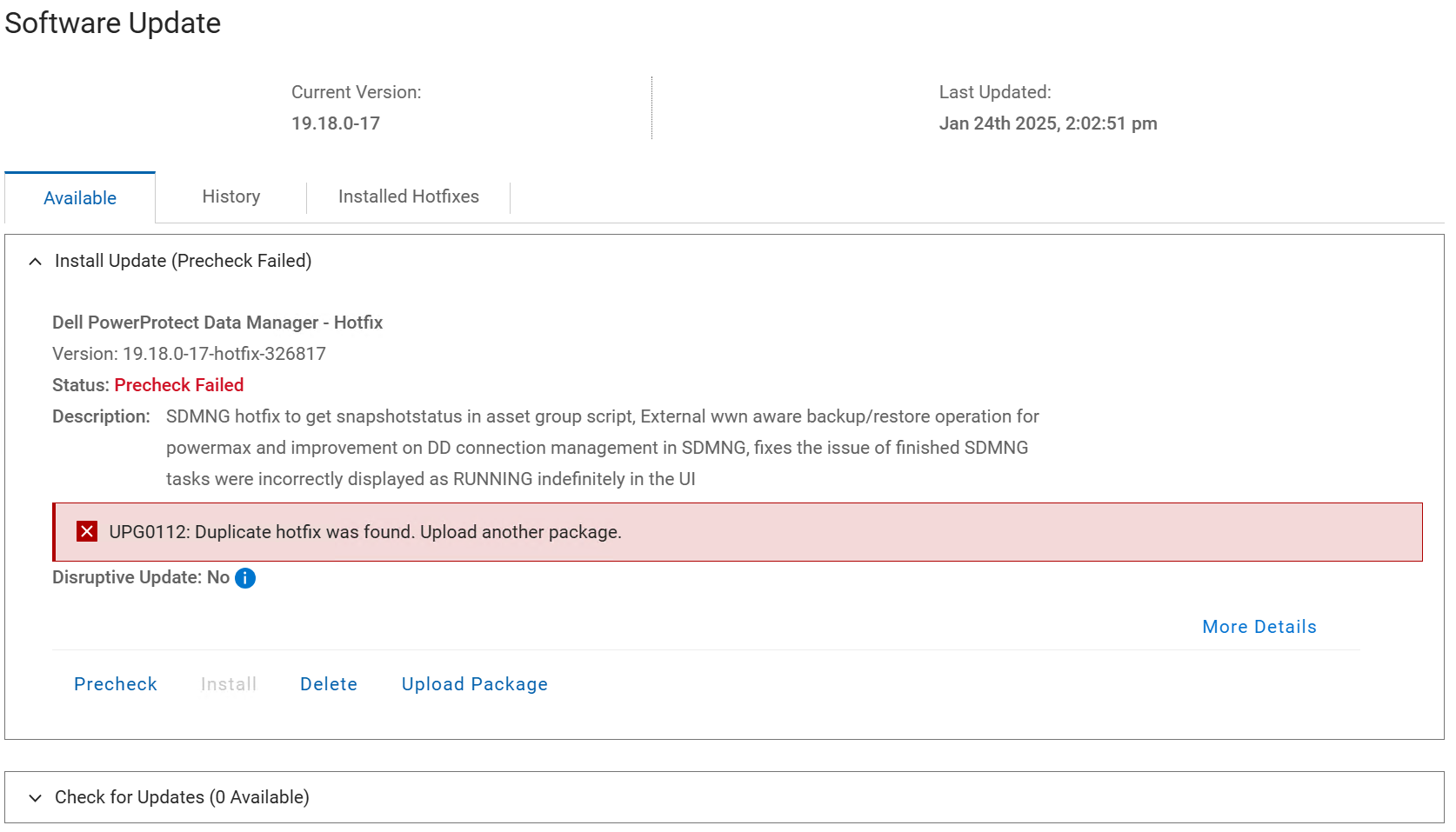Click the Install Update (Precheck Failed) header
Screen dimensions: 1456x832
click(x=183, y=261)
